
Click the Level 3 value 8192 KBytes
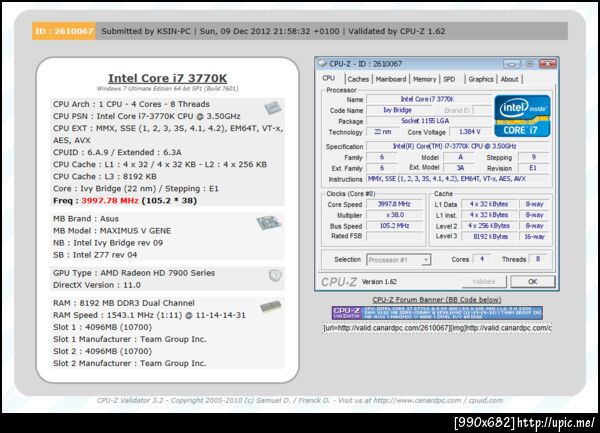tap(490, 236)
